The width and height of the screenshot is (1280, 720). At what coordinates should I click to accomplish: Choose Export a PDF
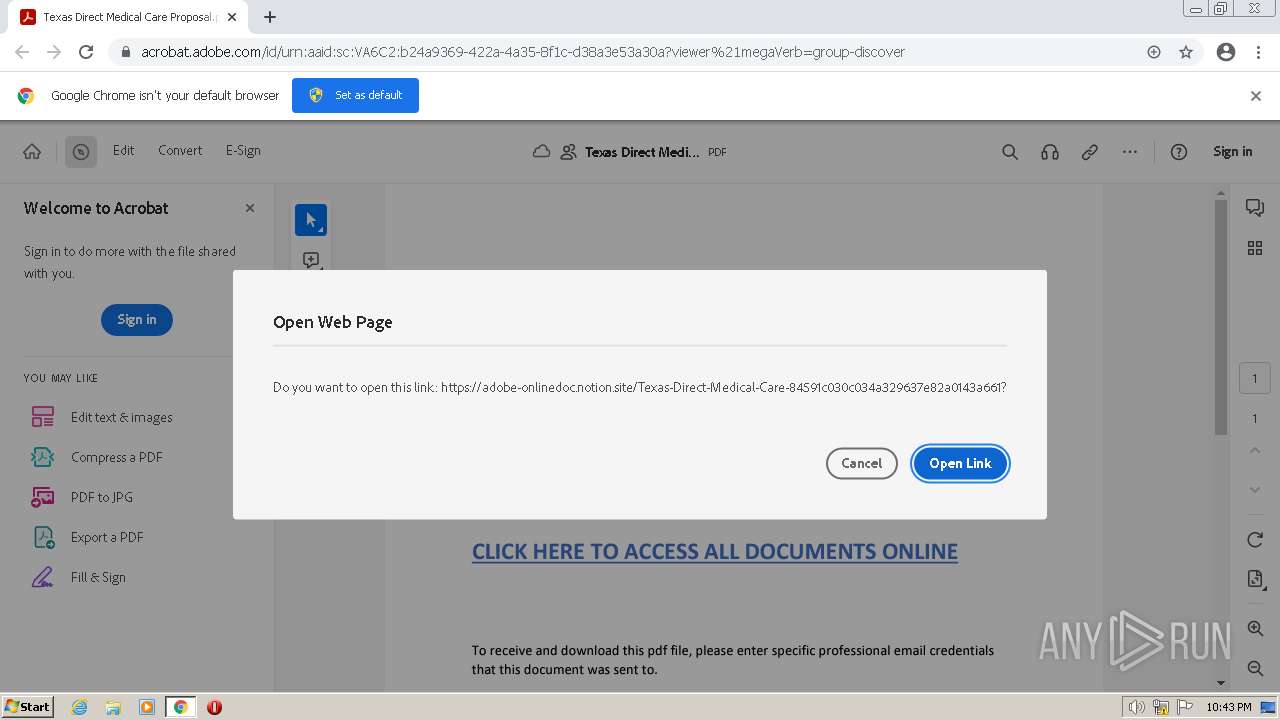pos(107,537)
